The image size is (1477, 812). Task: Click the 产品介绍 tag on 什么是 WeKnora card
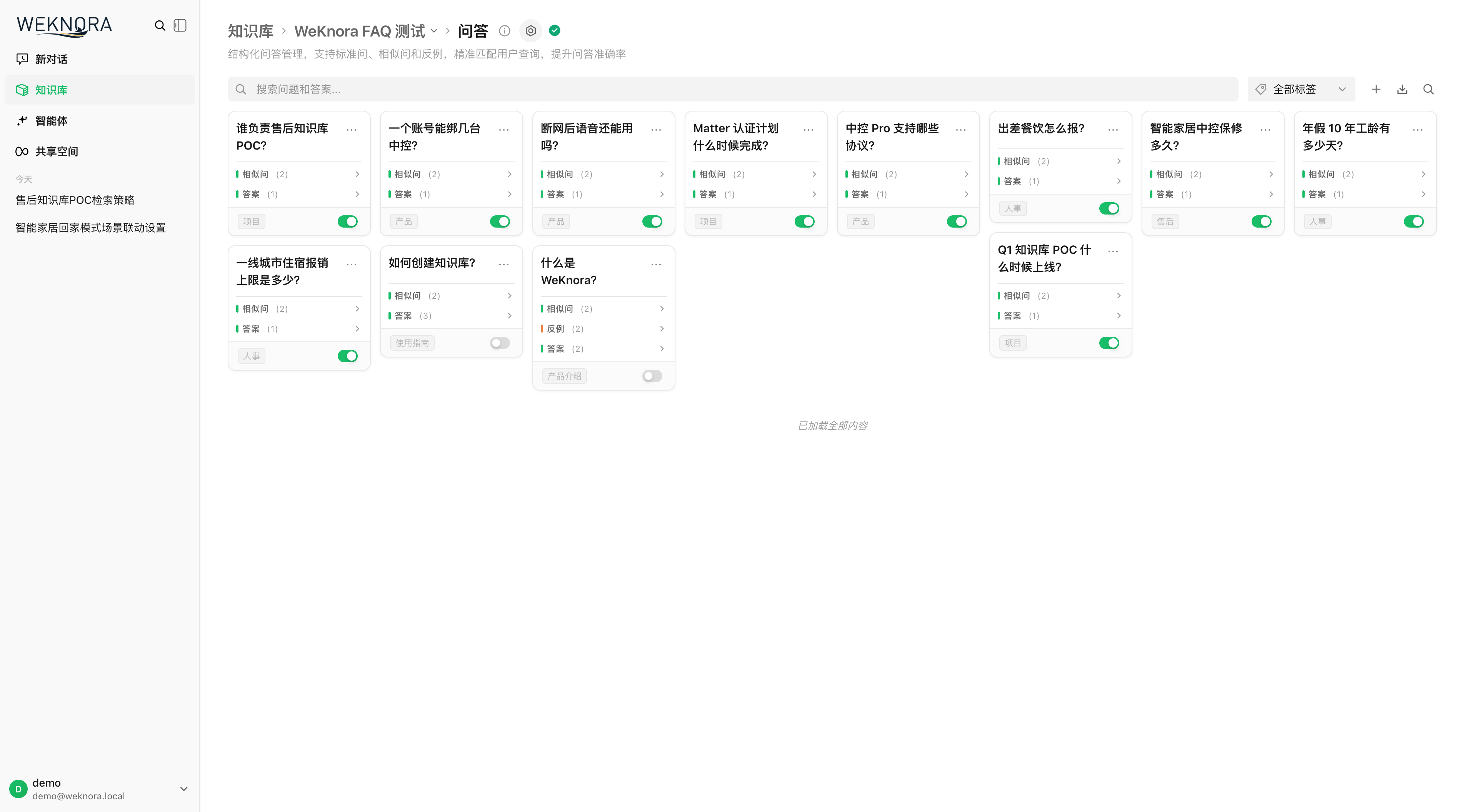tap(564, 376)
